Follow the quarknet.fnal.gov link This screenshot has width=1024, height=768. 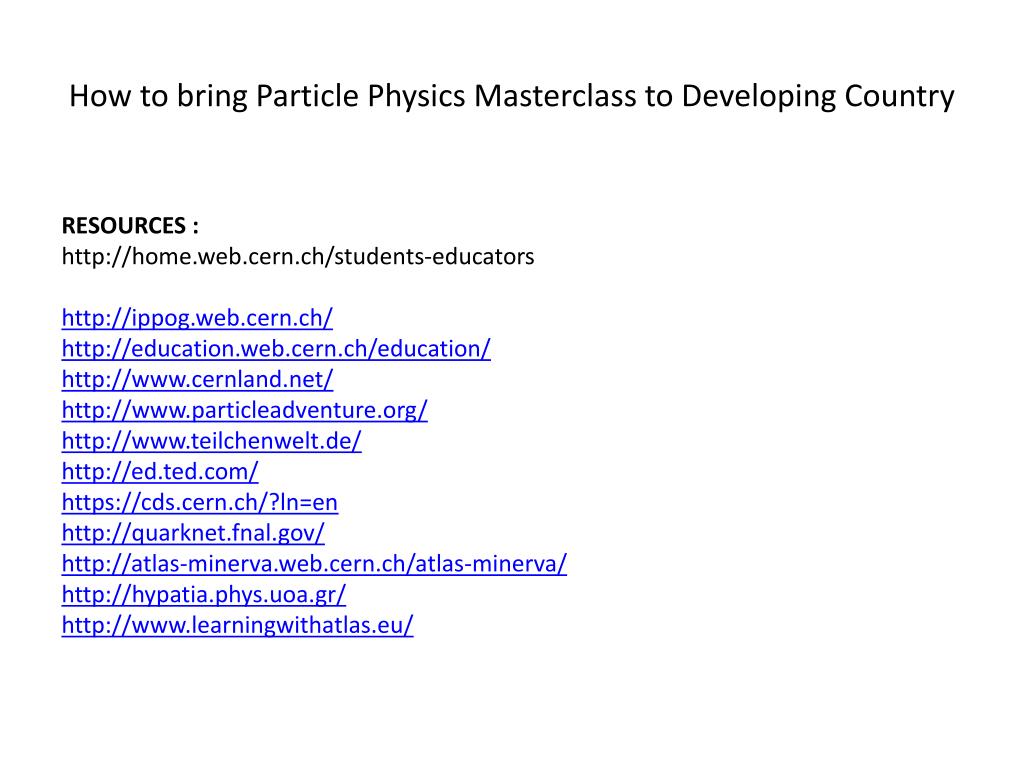click(193, 533)
